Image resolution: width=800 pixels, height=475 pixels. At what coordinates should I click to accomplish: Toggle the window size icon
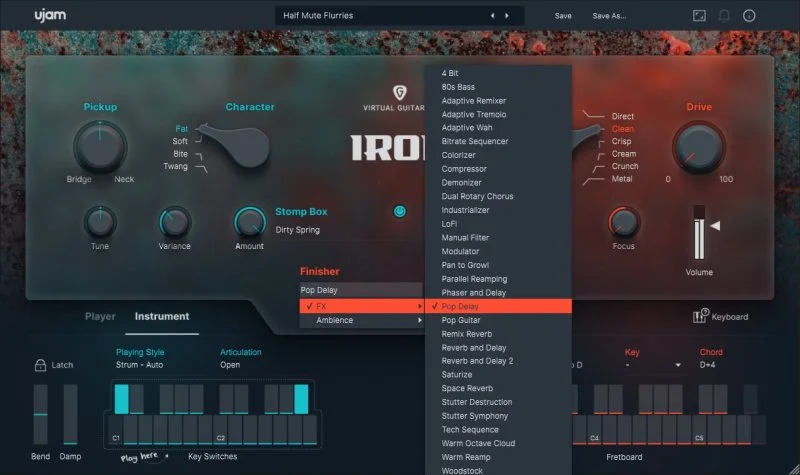point(699,16)
